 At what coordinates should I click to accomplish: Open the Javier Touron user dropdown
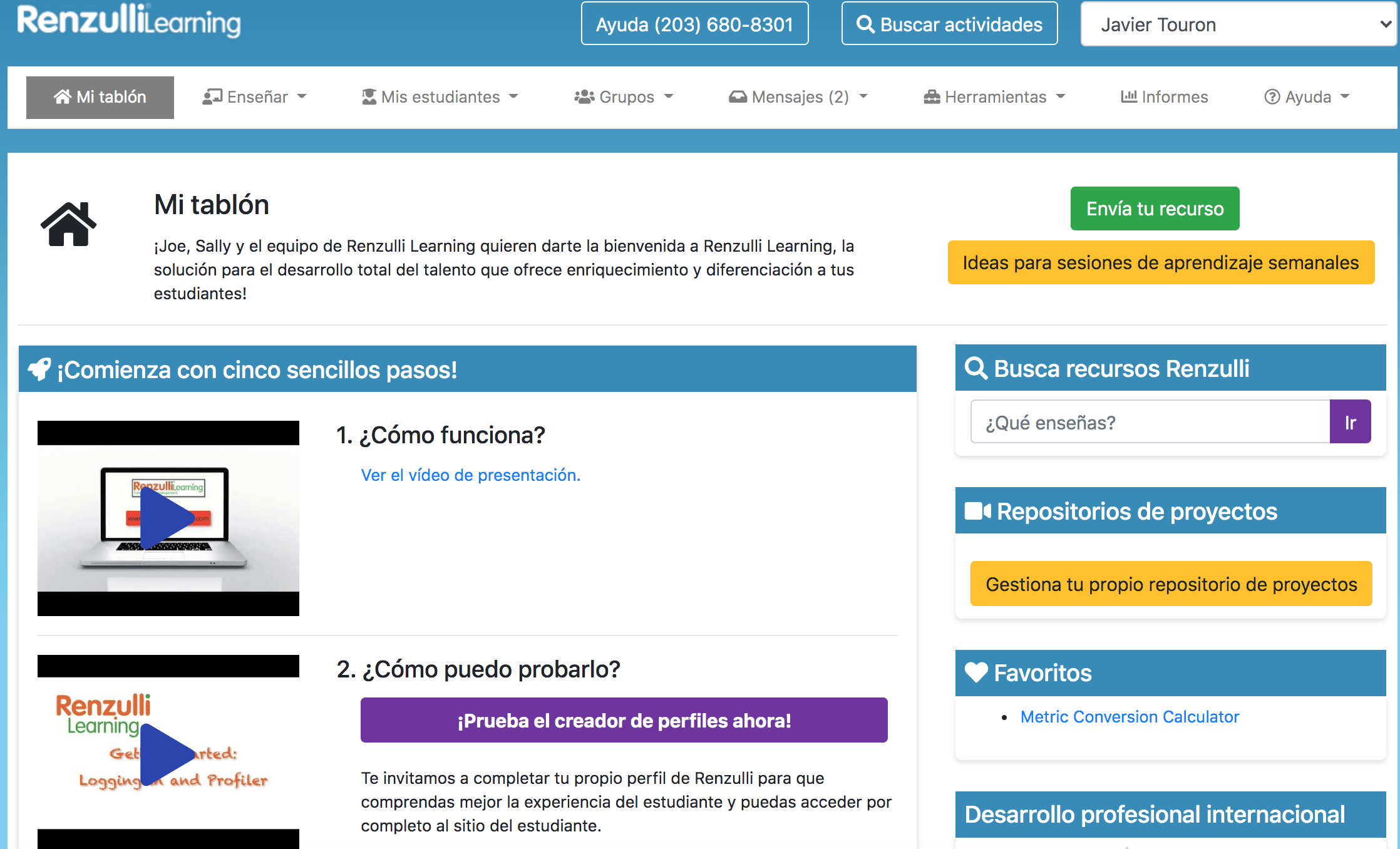pyautogui.click(x=1238, y=24)
